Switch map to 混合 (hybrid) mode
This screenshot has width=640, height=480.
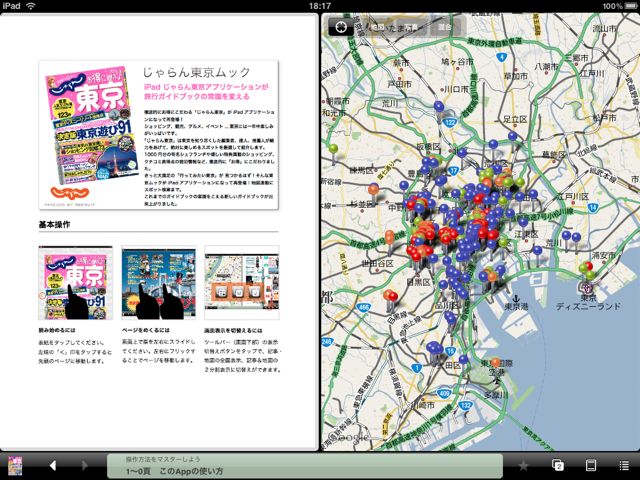pyautogui.click(x=445, y=27)
